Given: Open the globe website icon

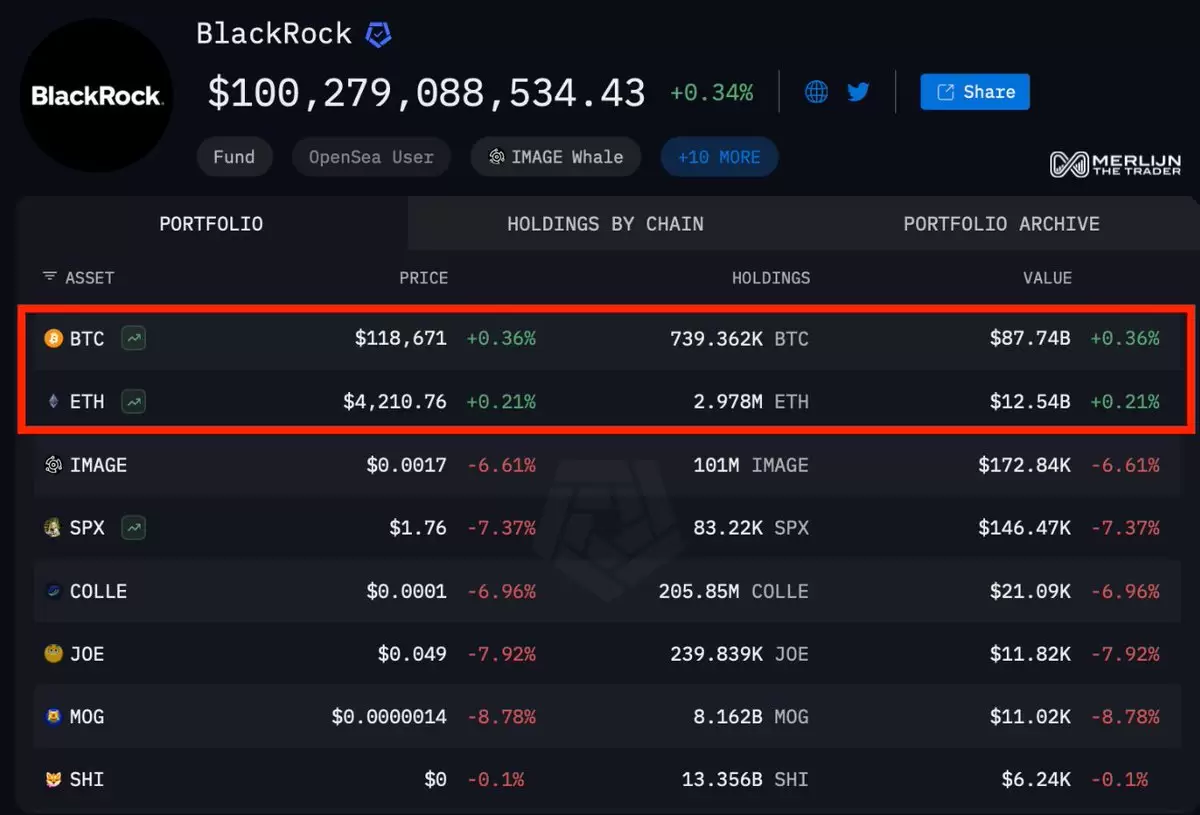Looking at the screenshot, I should [816, 92].
